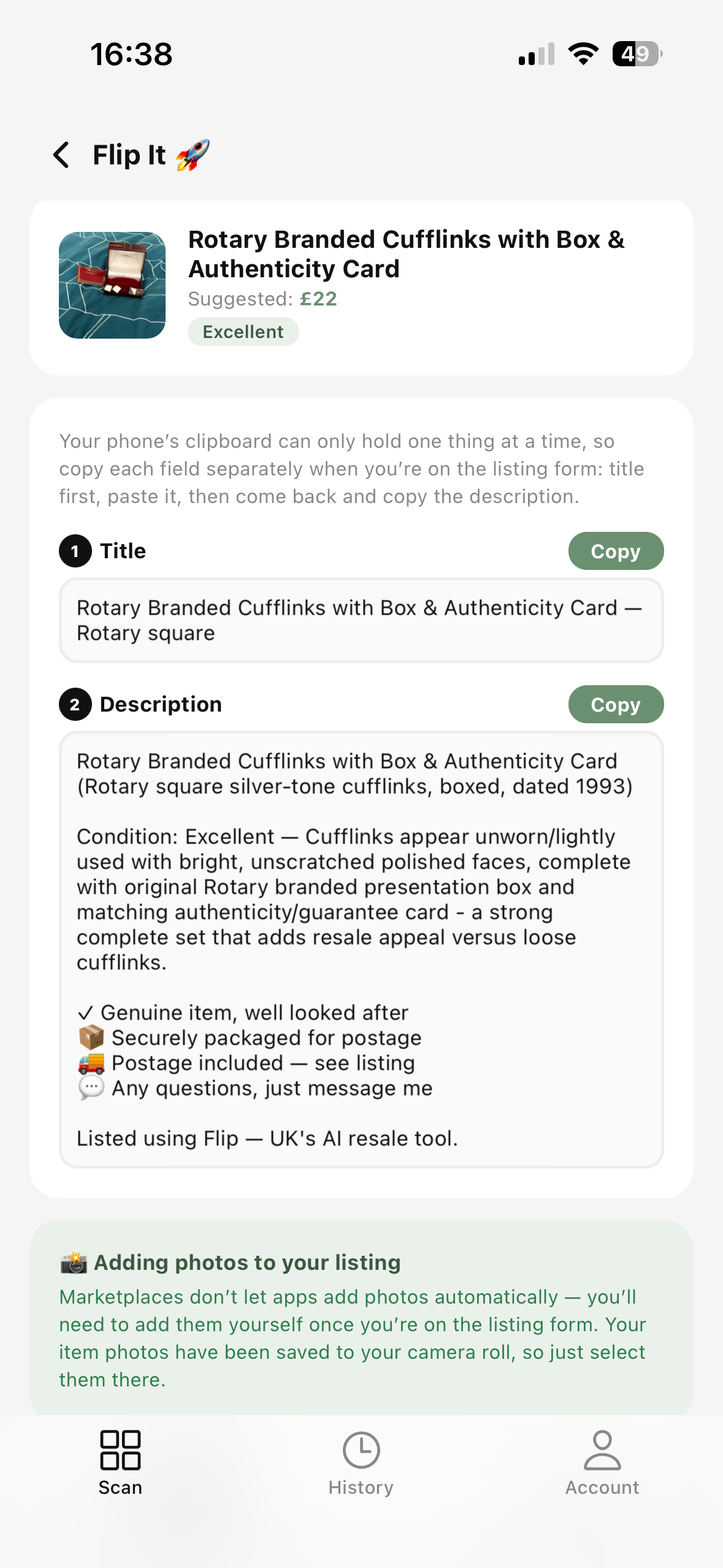The image size is (723, 1568).
Task: Tap the step 1 number badge
Action: pyautogui.click(x=75, y=551)
